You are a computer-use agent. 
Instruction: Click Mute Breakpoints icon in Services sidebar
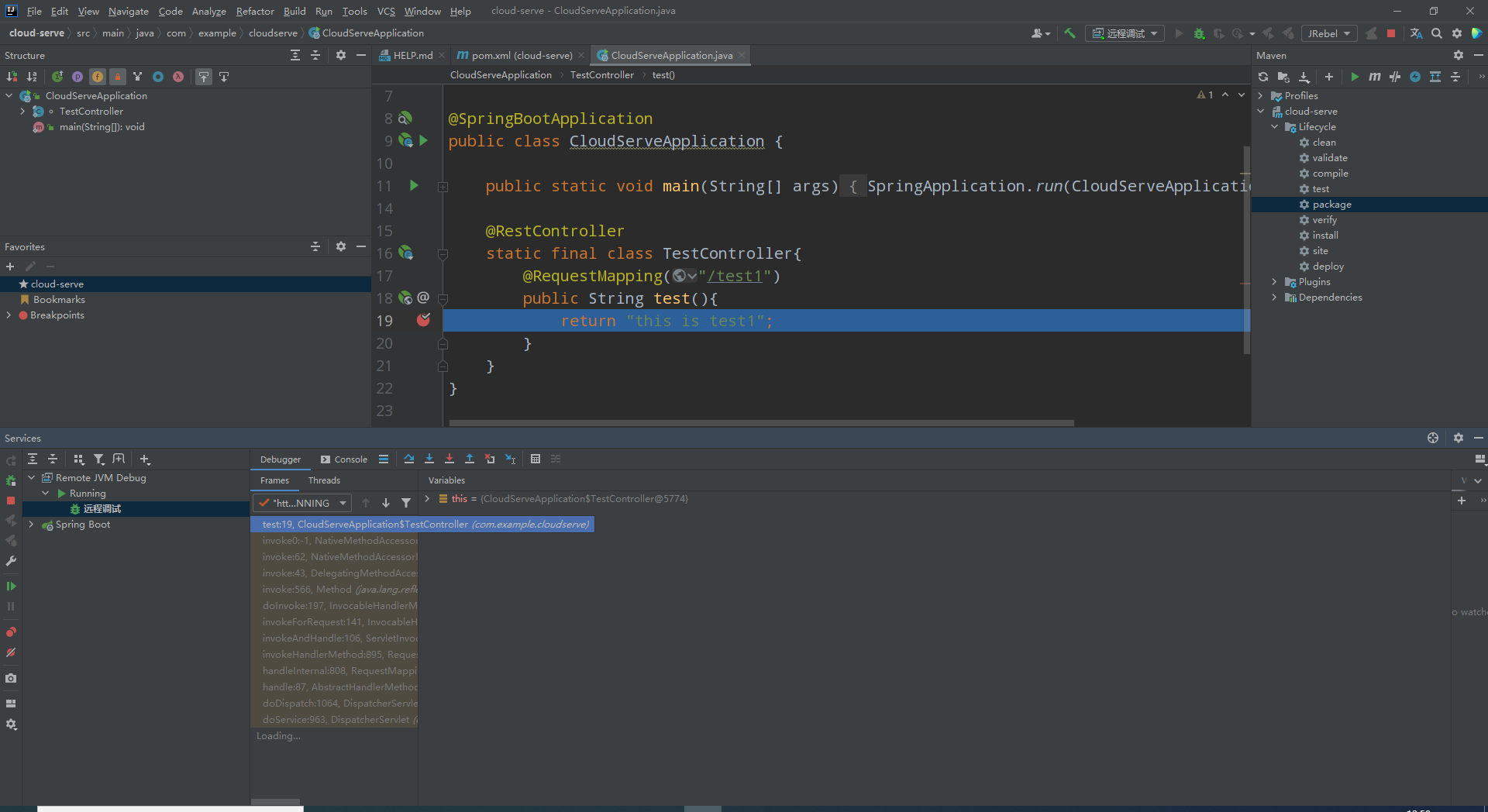pyautogui.click(x=11, y=652)
